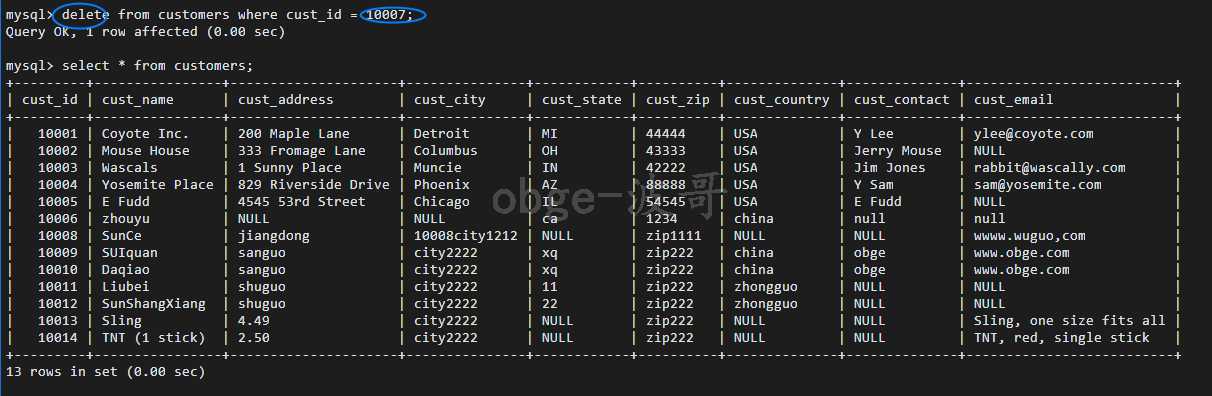Select the customer name SunShangXiang

pyautogui.click(x=154, y=304)
